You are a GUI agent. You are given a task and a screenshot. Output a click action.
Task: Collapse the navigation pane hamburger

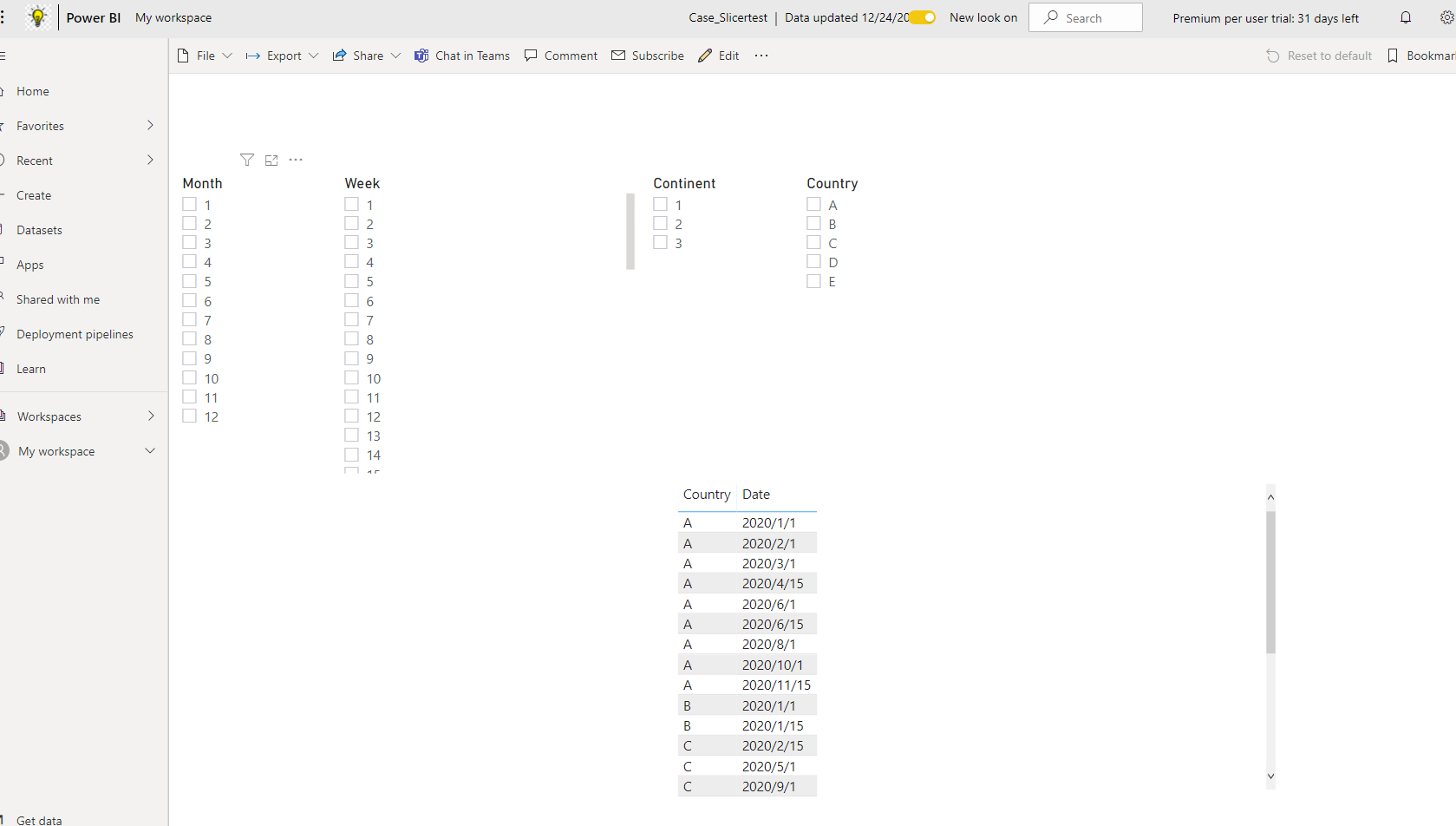(x=3, y=56)
